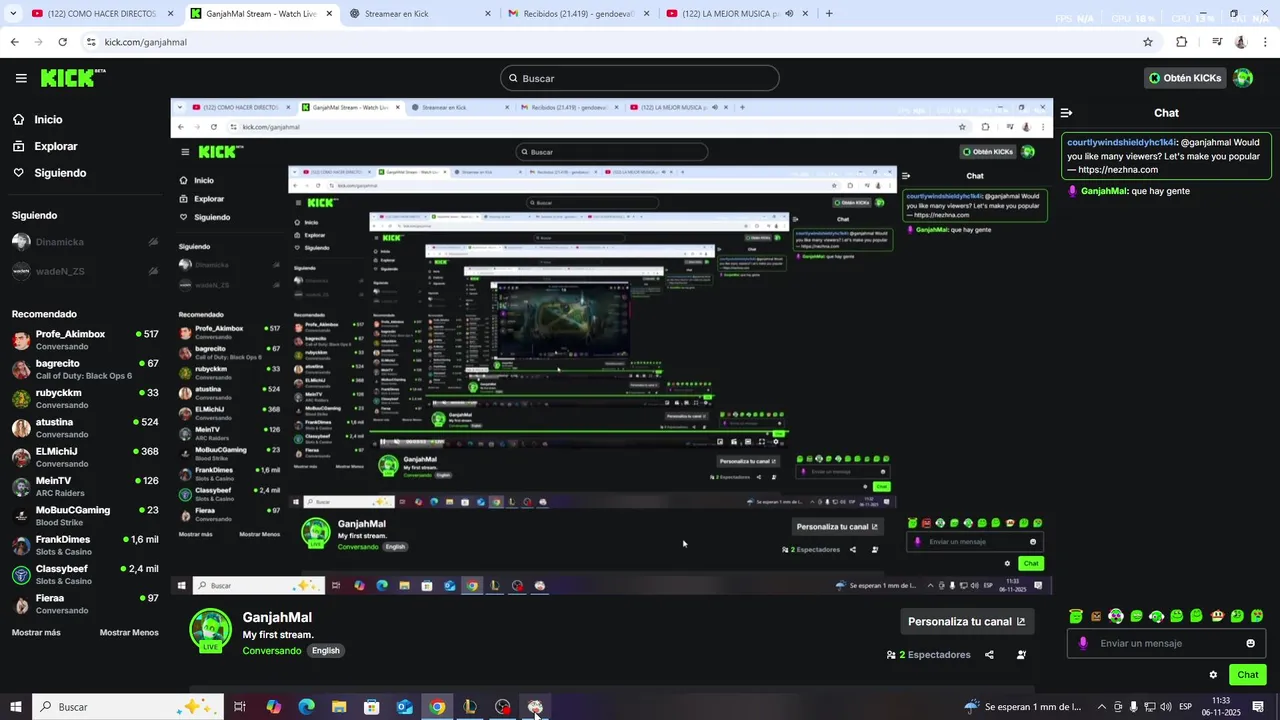Select the mushroom-hat emote
1280x720 pixels.
point(1217,616)
